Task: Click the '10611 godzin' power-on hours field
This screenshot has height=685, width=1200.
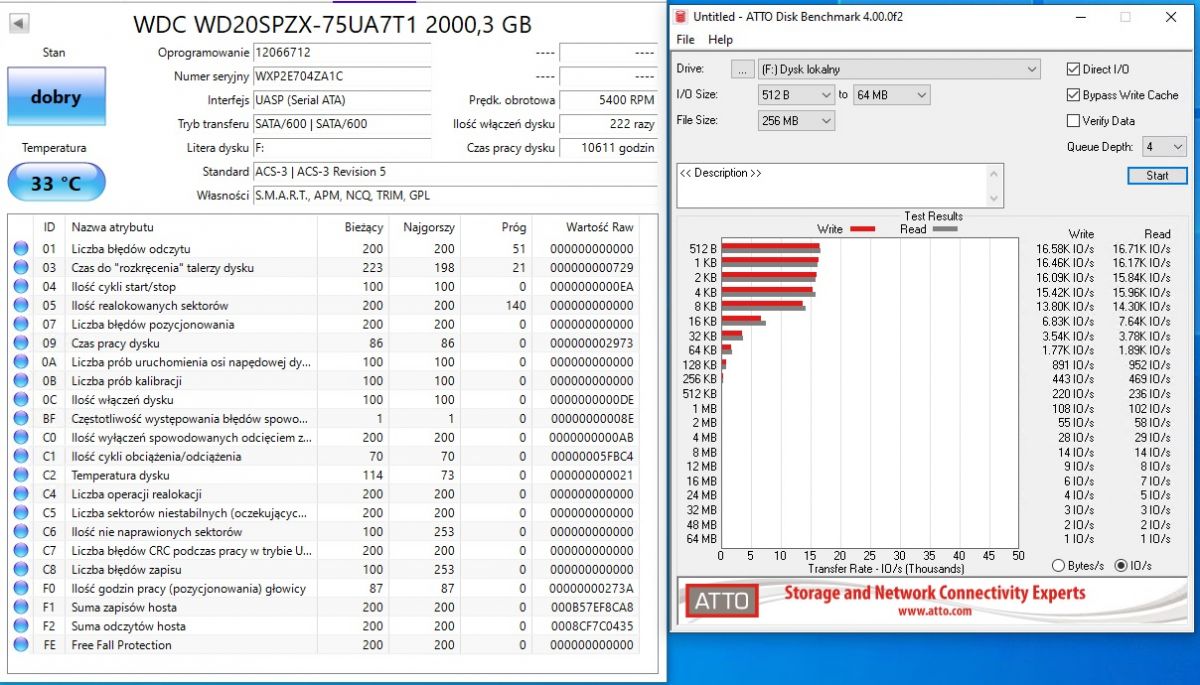Action: pos(608,148)
